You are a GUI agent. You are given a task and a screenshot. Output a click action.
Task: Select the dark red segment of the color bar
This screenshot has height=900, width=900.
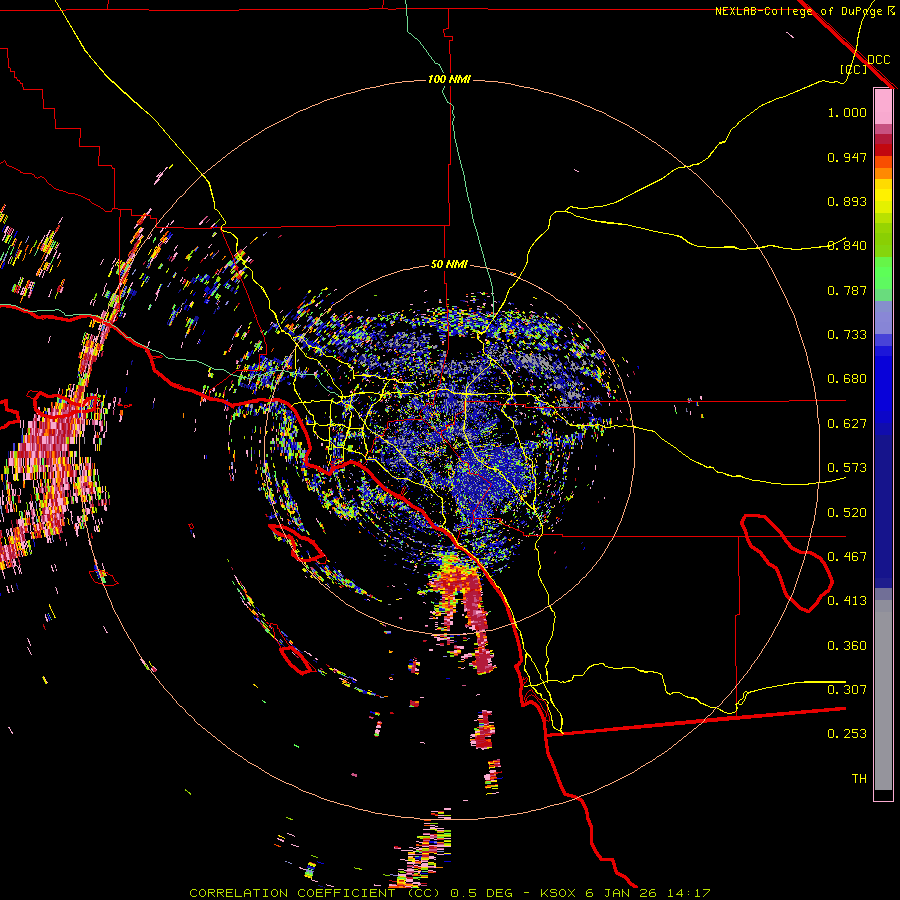883,139
